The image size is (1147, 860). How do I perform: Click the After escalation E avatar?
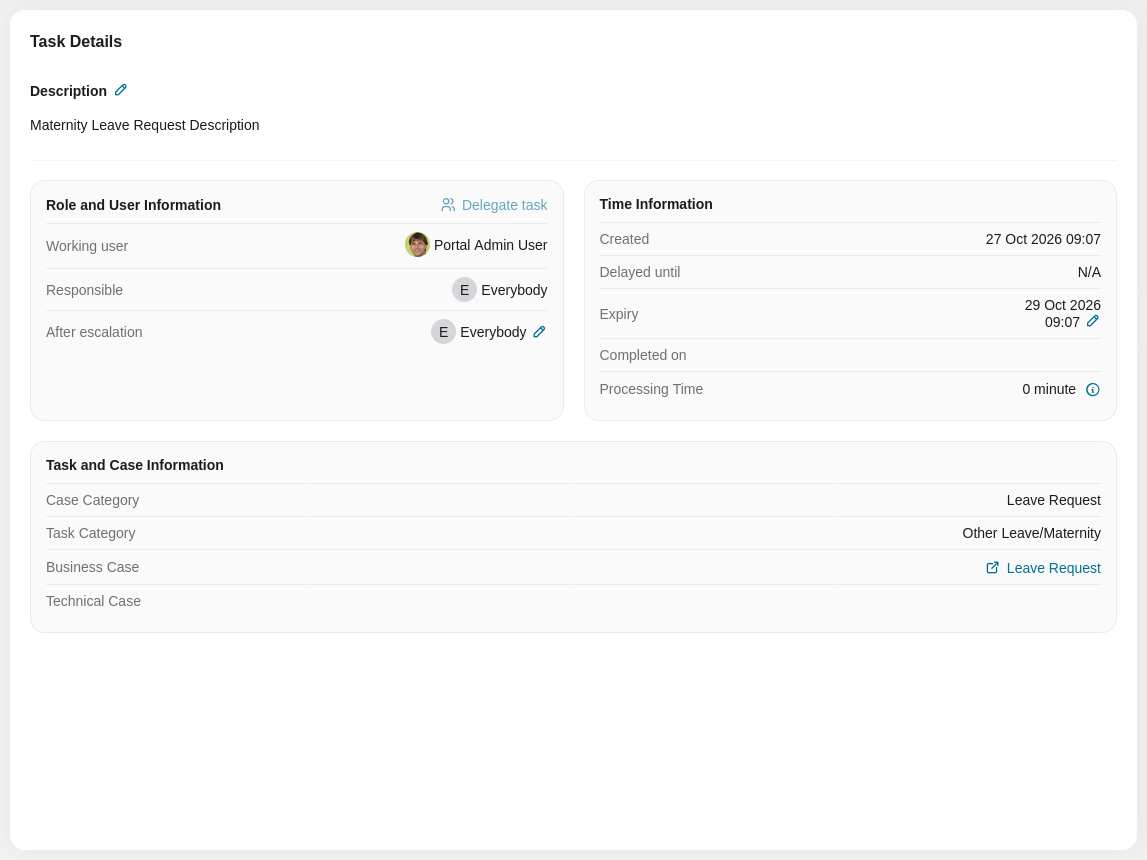pos(443,332)
